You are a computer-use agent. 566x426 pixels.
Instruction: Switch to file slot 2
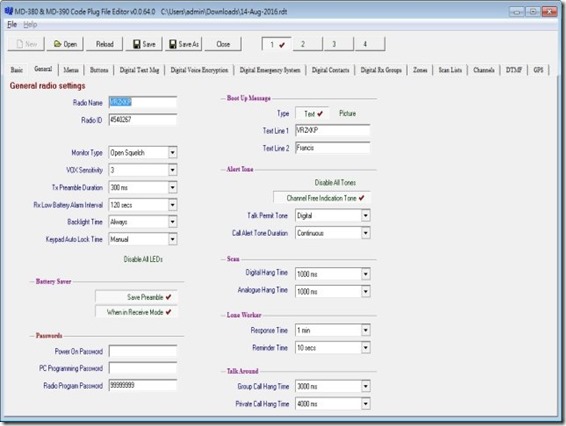click(308, 44)
